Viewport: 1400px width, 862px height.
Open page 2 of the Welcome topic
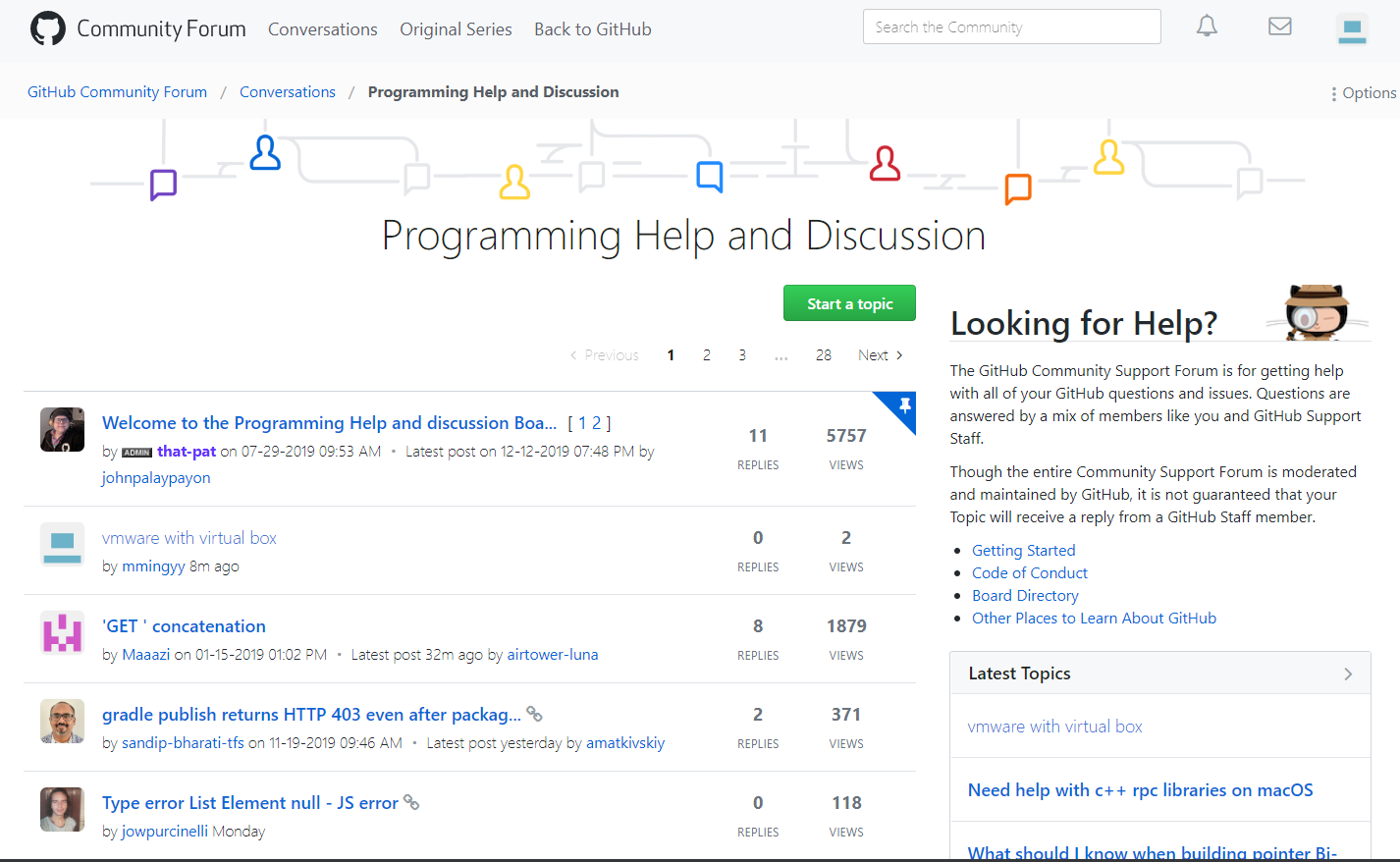coord(596,423)
